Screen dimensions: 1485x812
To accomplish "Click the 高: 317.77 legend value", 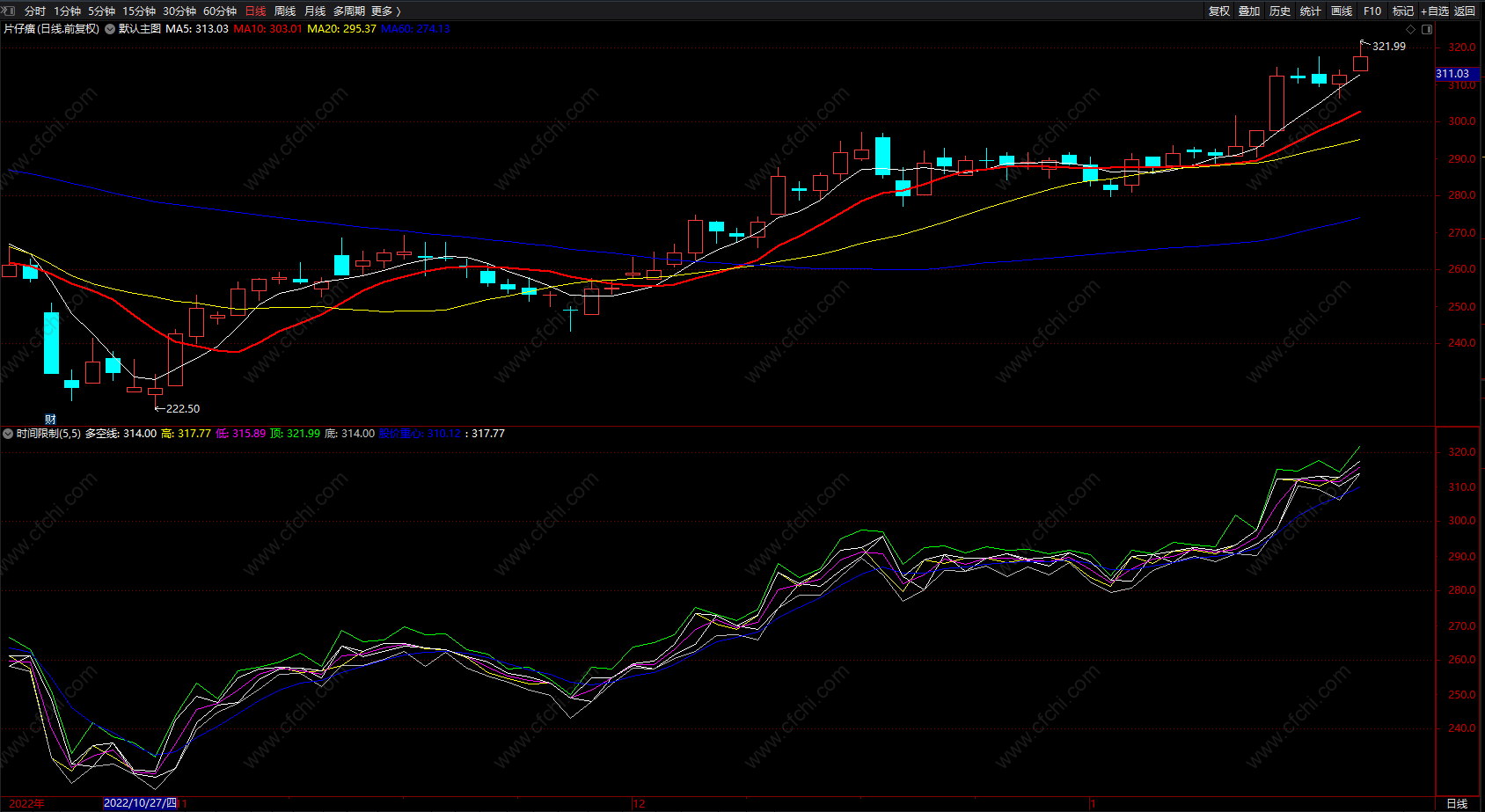I will [x=186, y=434].
